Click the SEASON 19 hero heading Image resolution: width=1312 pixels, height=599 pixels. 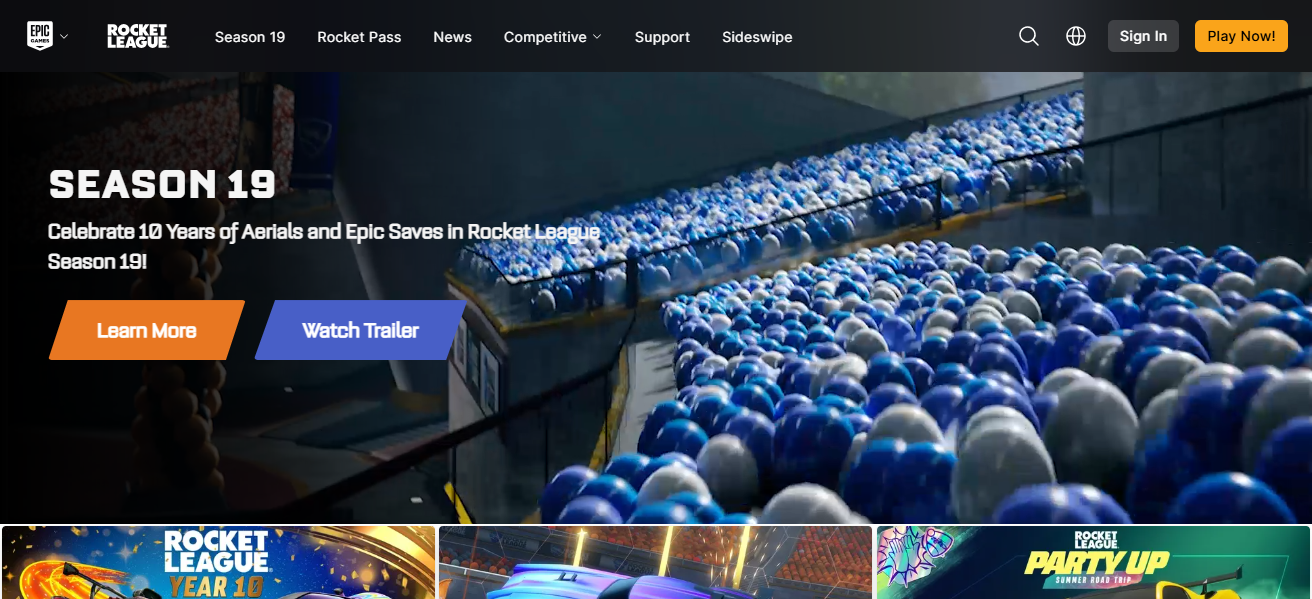click(162, 184)
